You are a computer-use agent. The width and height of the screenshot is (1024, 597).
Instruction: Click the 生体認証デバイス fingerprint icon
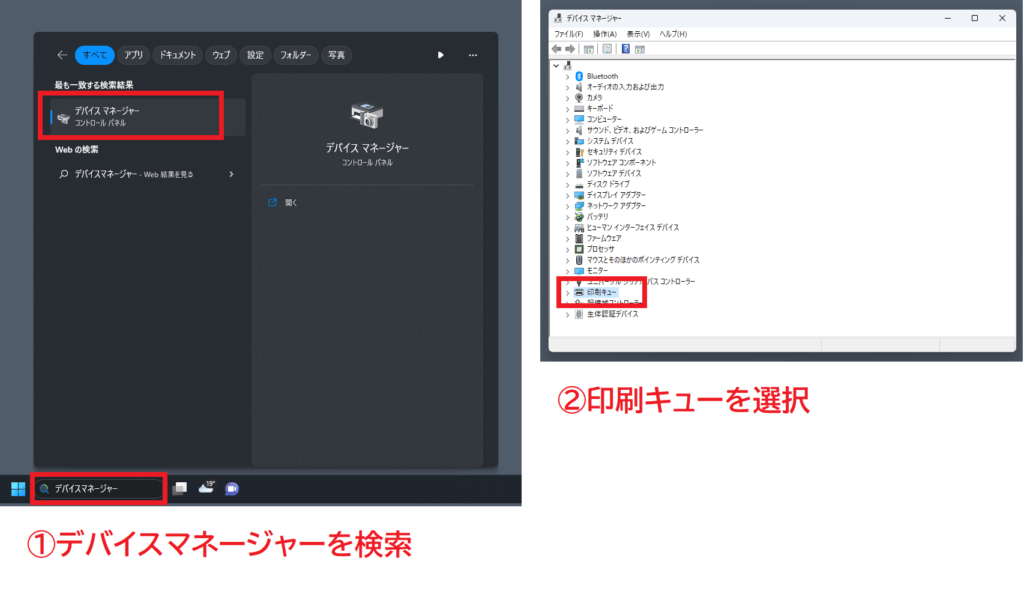click(579, 314)
